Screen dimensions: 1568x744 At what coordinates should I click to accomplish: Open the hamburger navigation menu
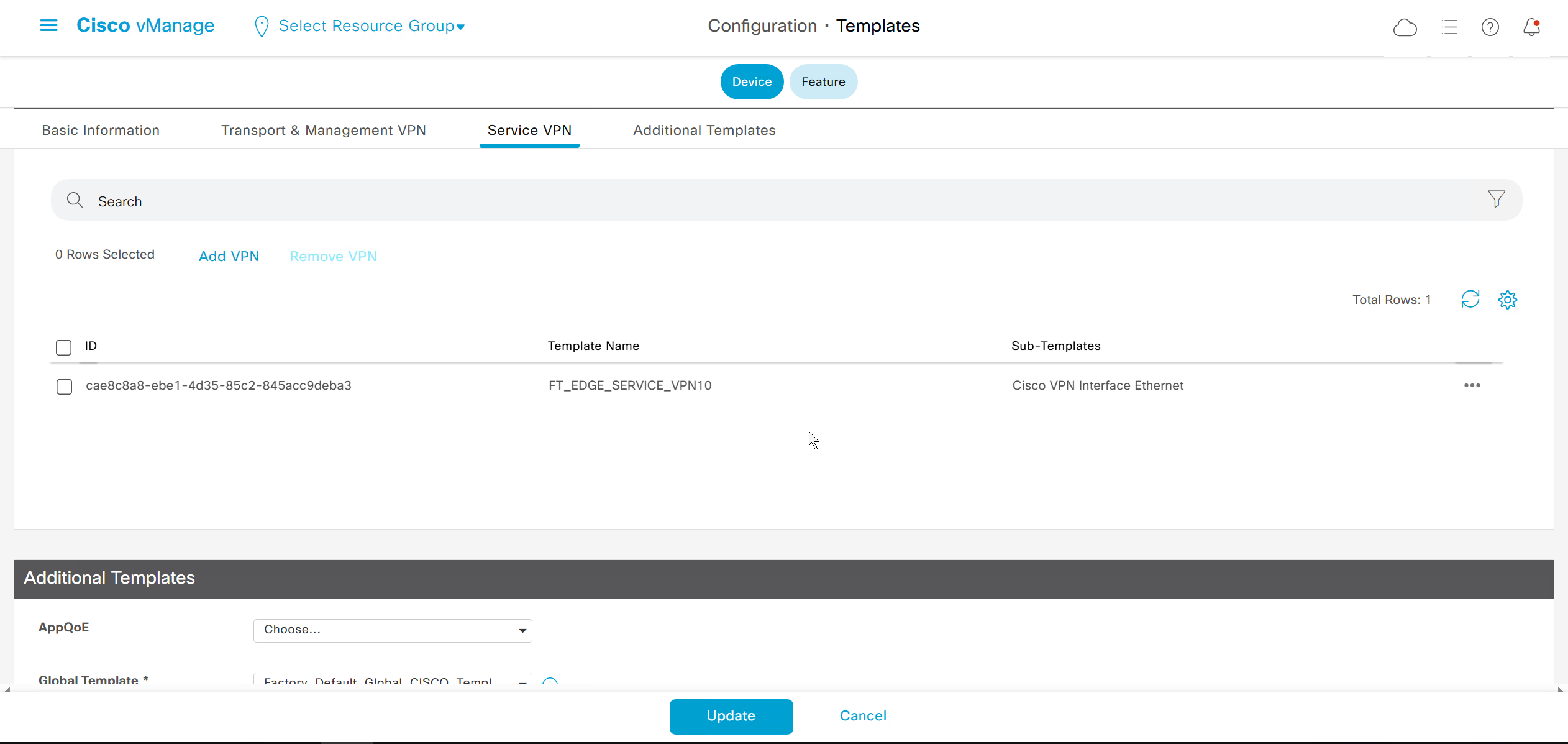click(48, 25)
